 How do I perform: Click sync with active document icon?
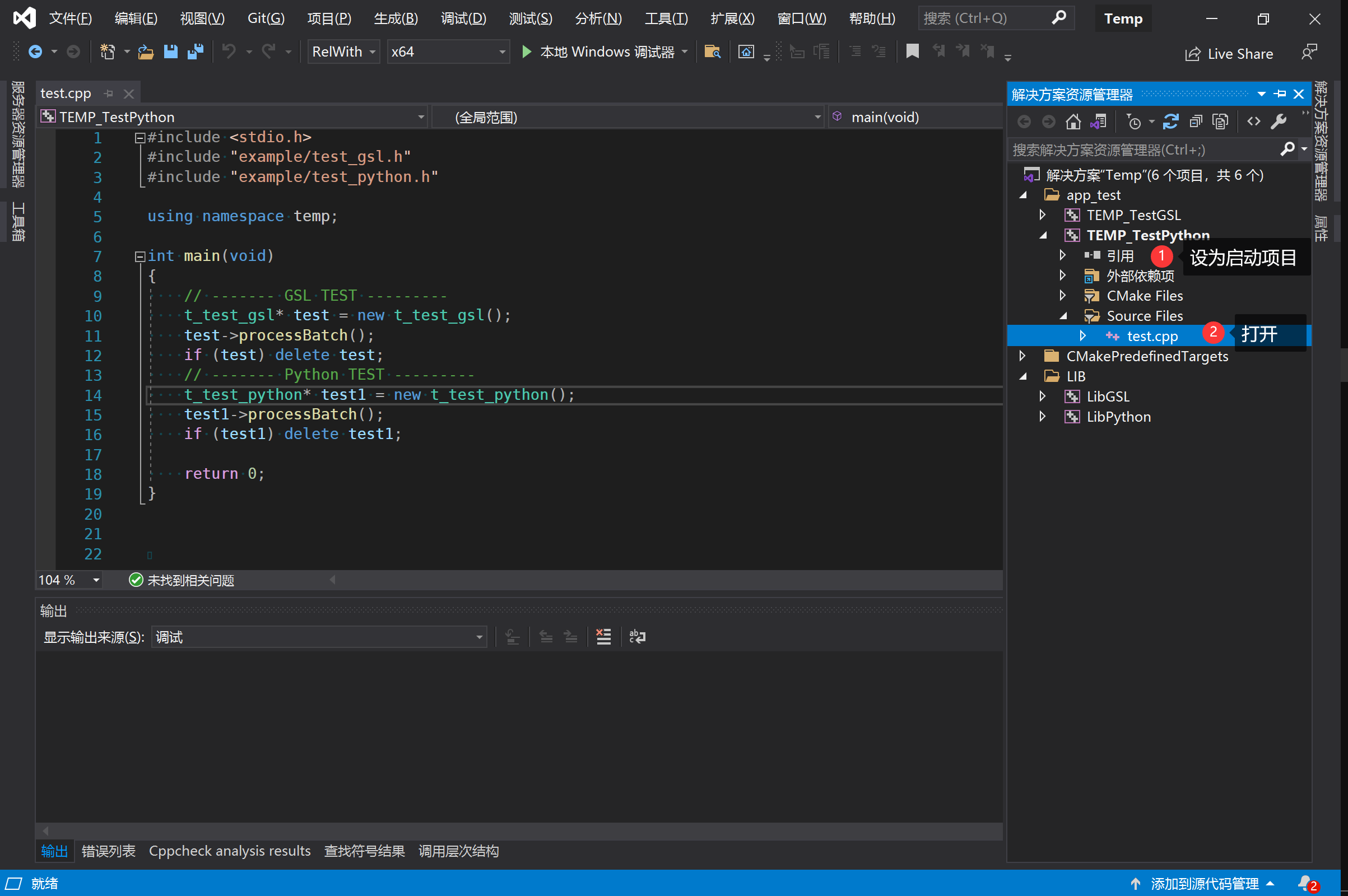click(1171, 122)
